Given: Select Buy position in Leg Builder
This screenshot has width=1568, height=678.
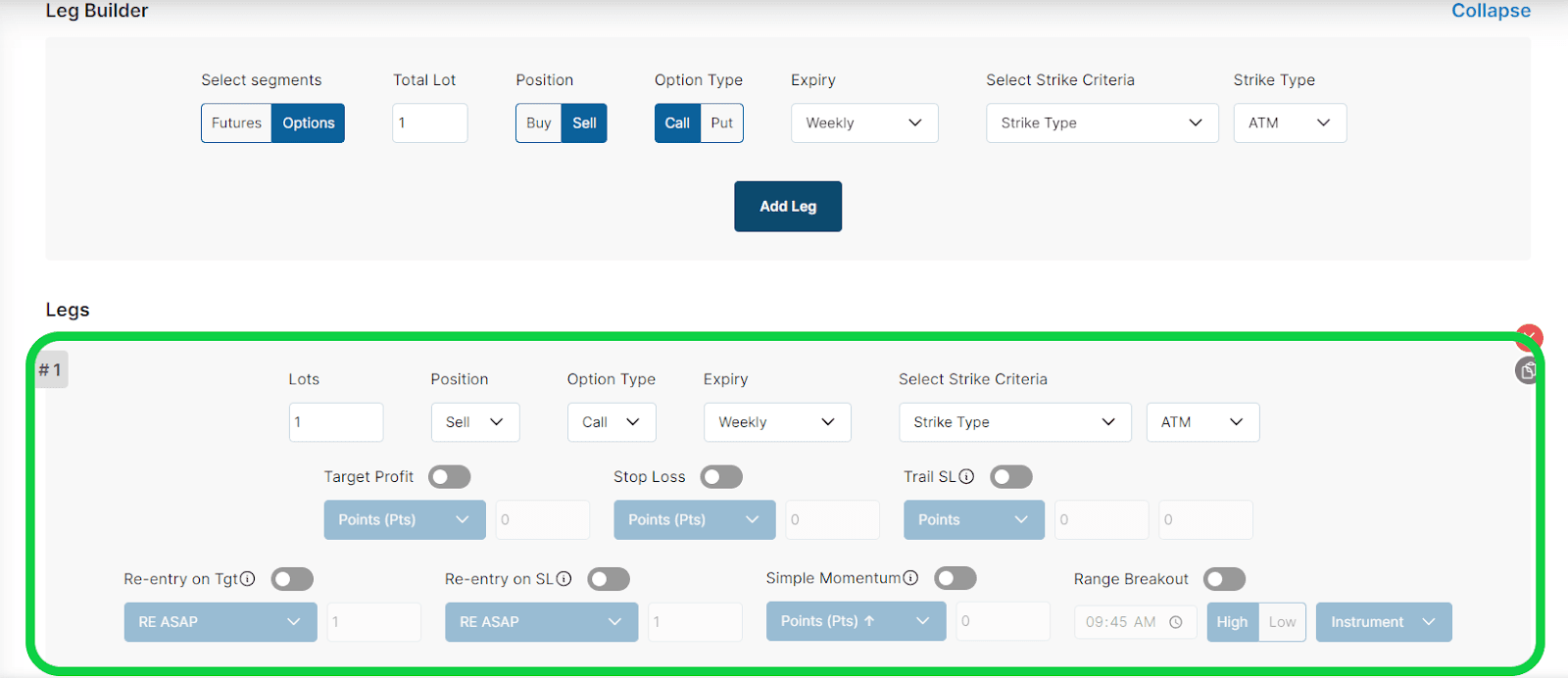Looking at the screenshot, I should coord(538,123).
